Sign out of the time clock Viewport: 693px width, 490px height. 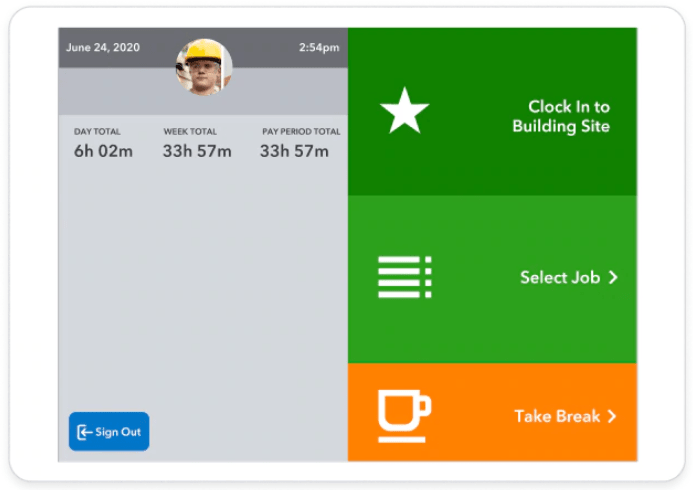click(109, 432)
